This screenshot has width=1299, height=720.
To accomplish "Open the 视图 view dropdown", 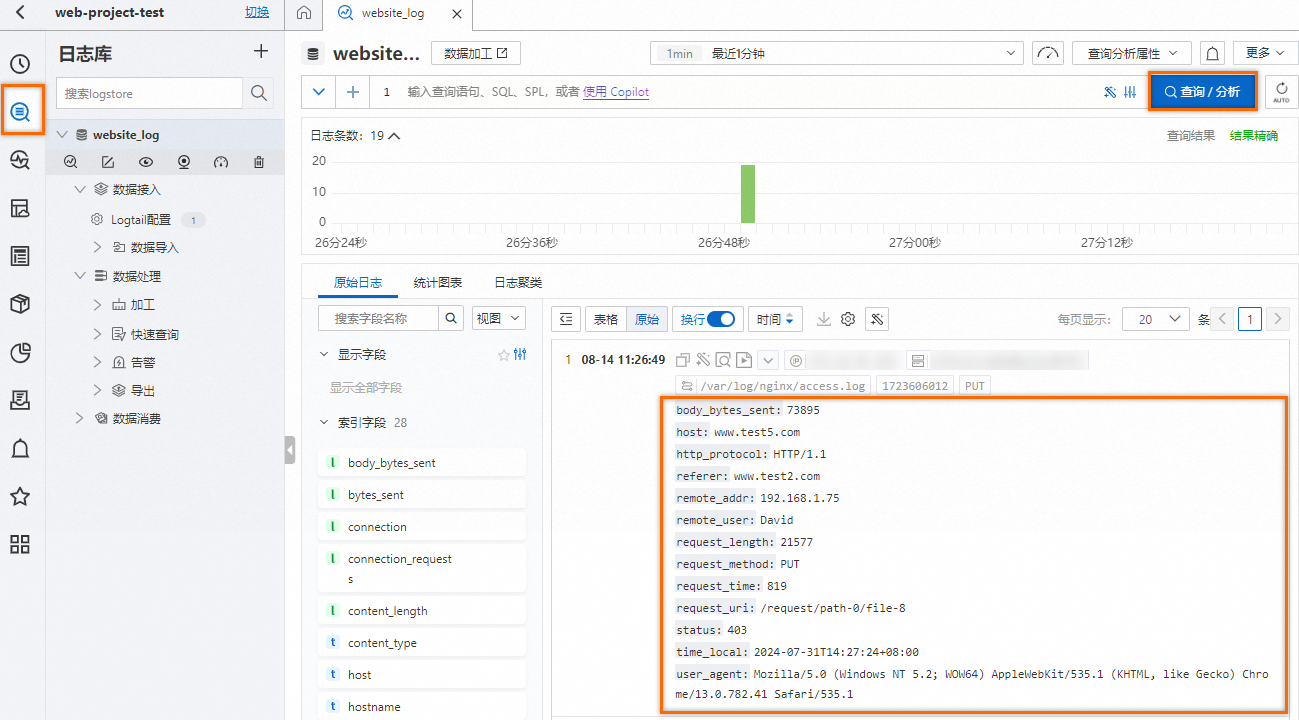I will click(x=498, y=318).
